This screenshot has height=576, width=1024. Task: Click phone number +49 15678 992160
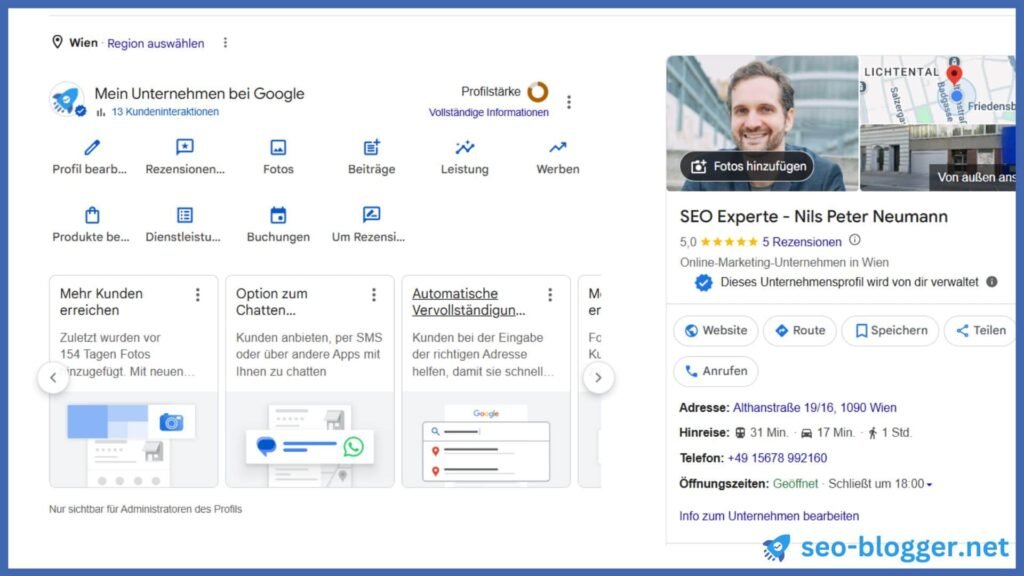(777, 458)
